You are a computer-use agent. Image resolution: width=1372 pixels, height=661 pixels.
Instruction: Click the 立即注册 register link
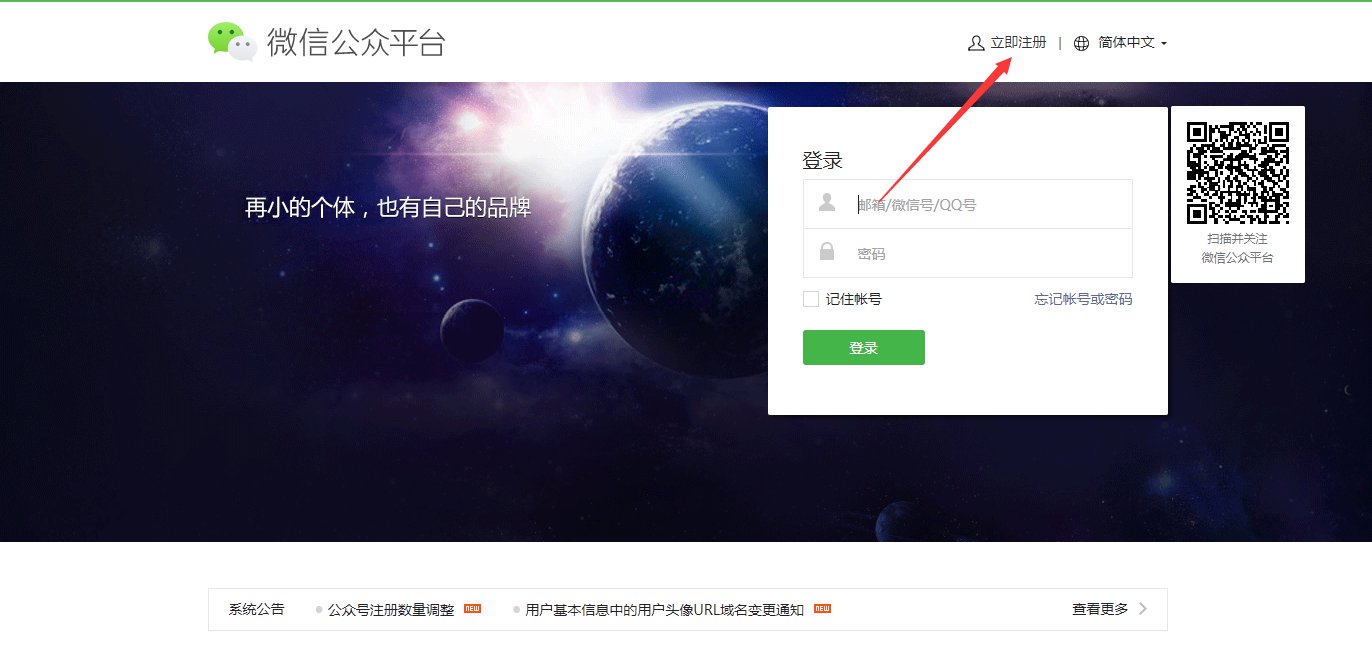click(x=1018, y=43)
